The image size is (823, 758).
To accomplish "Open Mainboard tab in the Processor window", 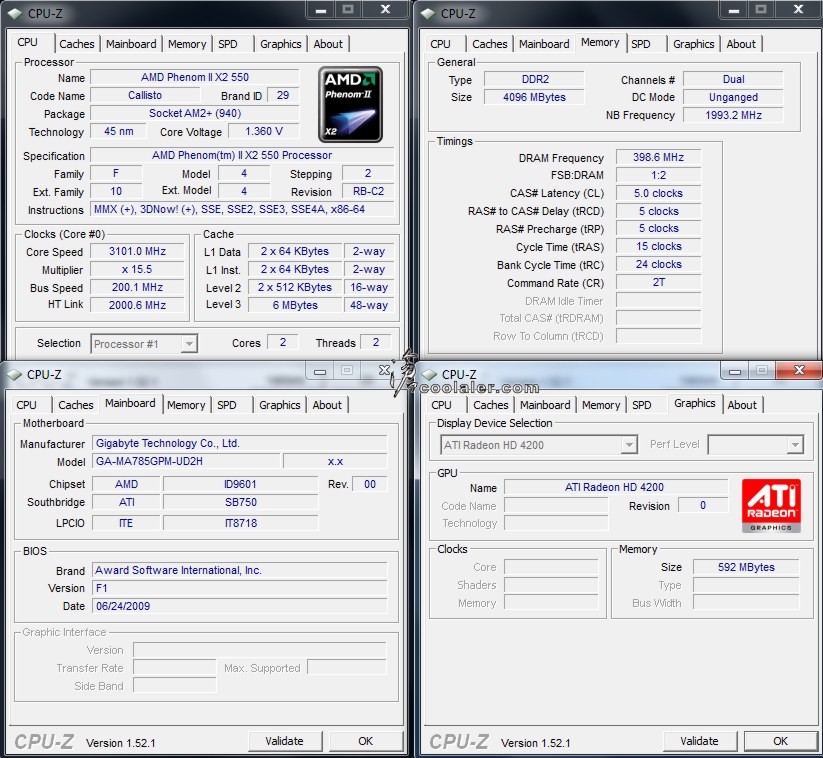I will (x=131, y=44).
